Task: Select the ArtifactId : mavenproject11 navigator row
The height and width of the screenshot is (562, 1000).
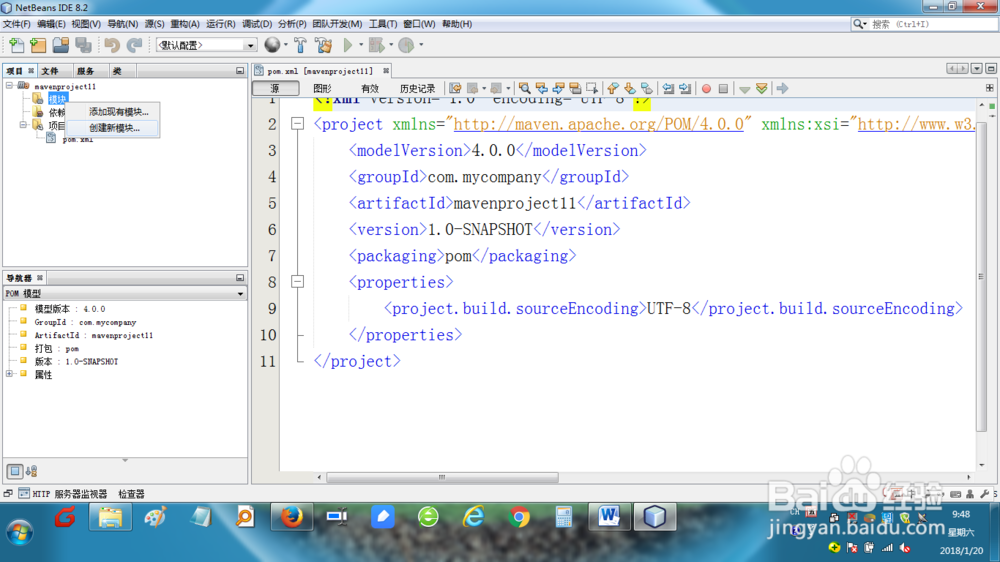Action: tap(93, 335)
